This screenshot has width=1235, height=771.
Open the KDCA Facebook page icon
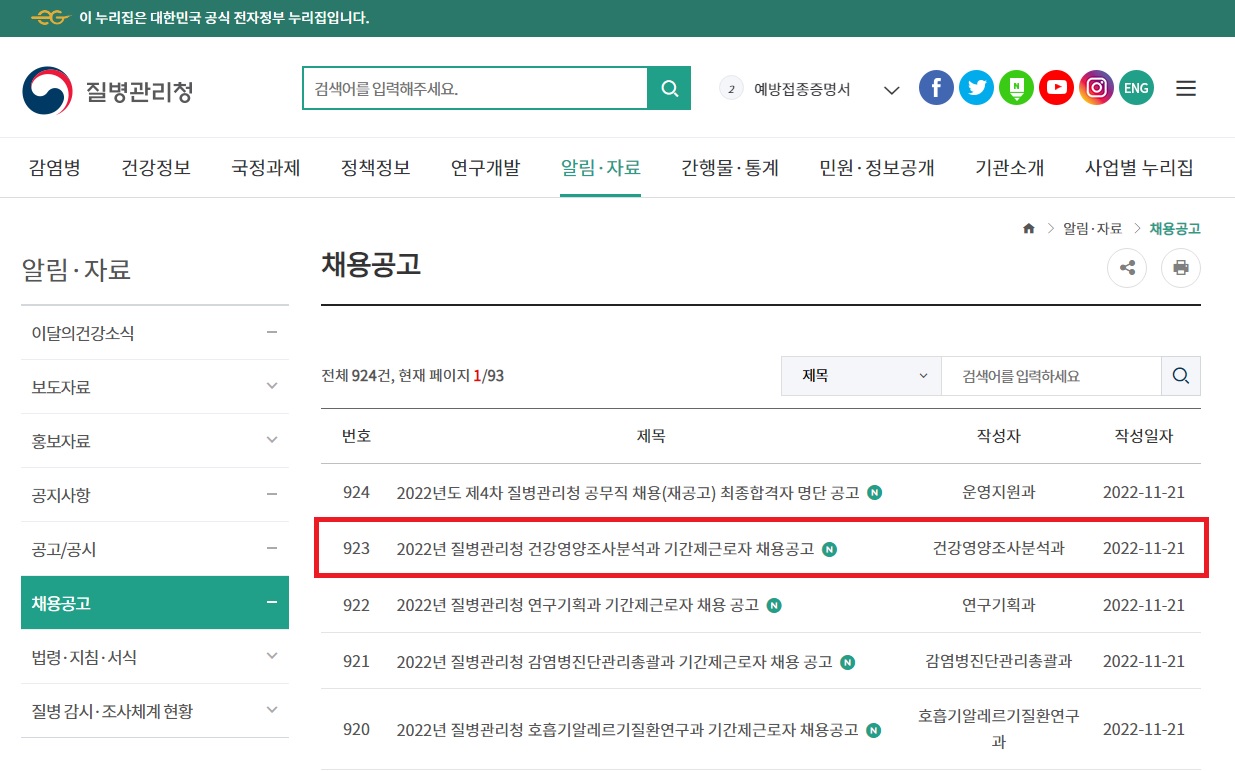click(x=936, y=88)
